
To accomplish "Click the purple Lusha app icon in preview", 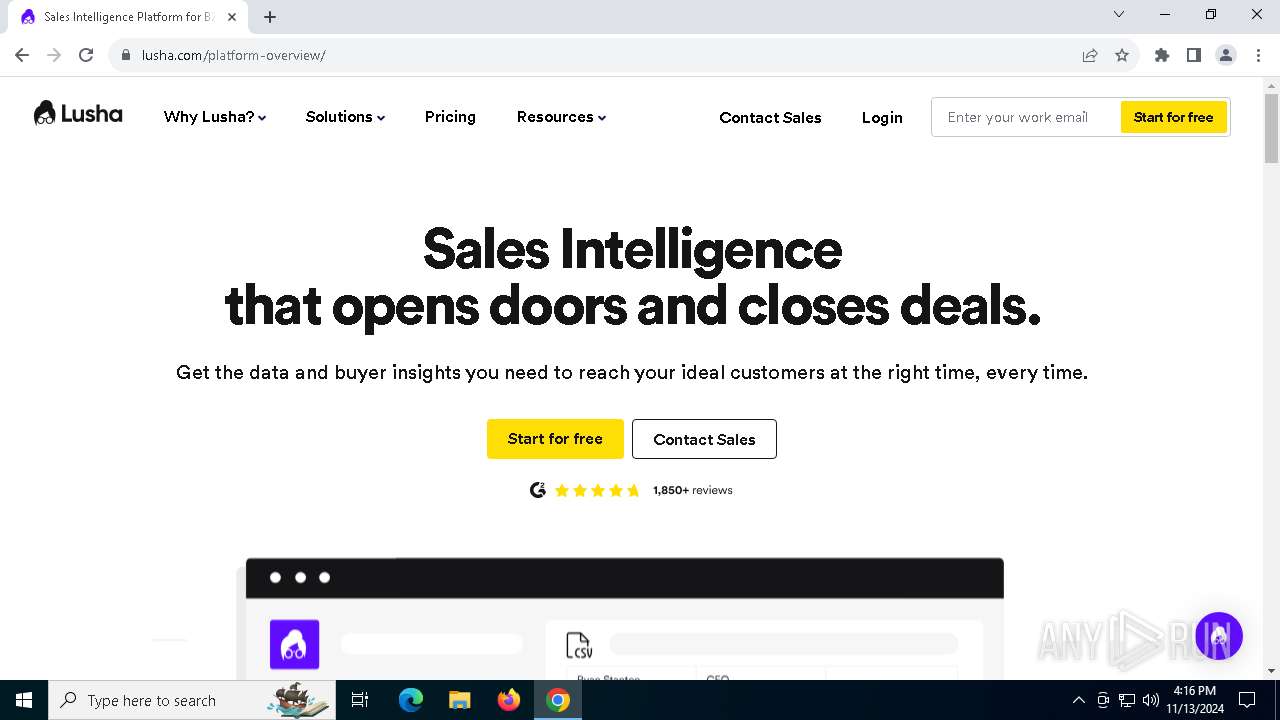I will tap(294, 644).
